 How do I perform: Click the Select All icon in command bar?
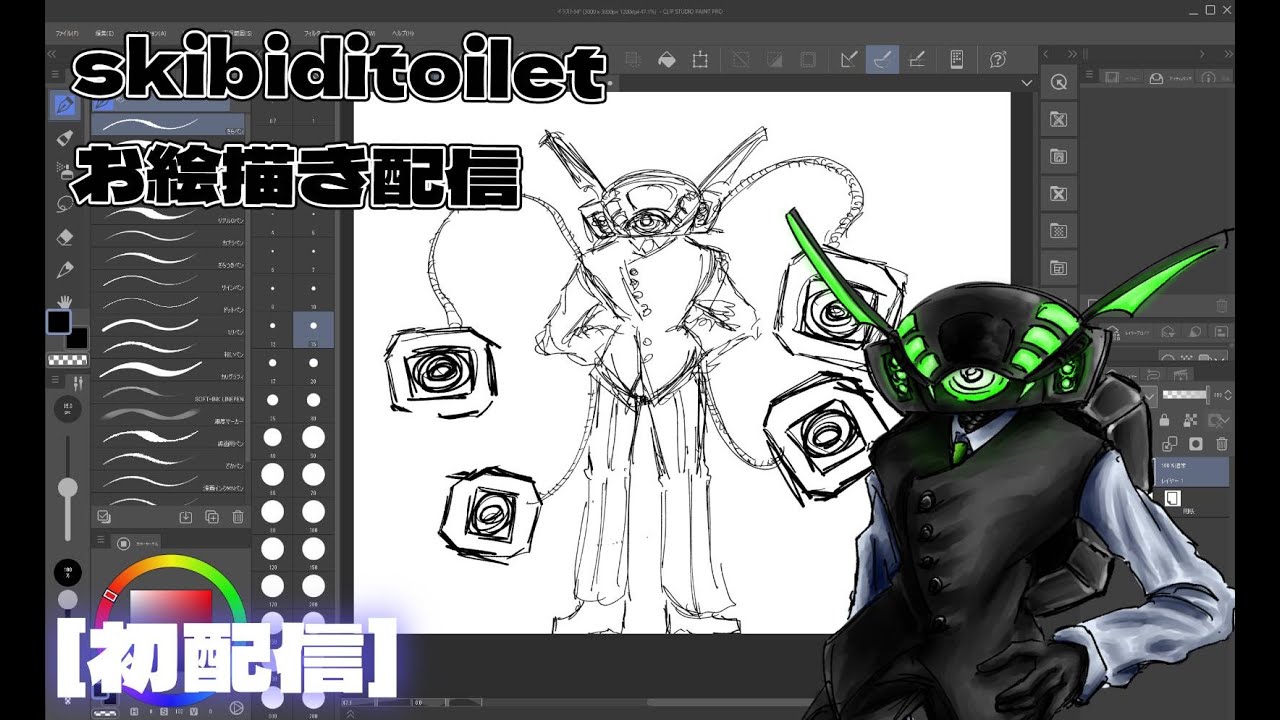[x=633, y=60]
